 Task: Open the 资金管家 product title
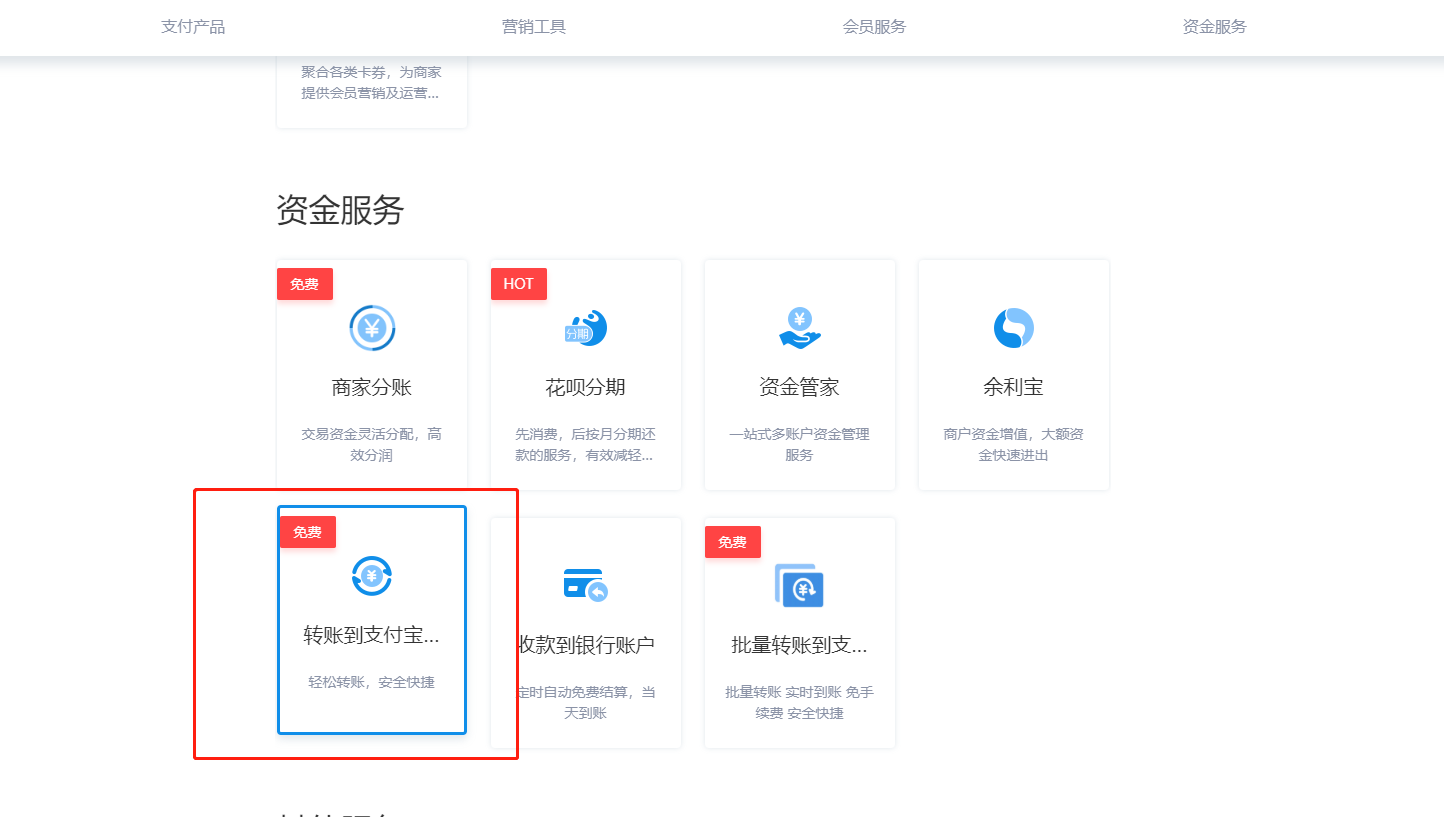[x=800, y=388]
